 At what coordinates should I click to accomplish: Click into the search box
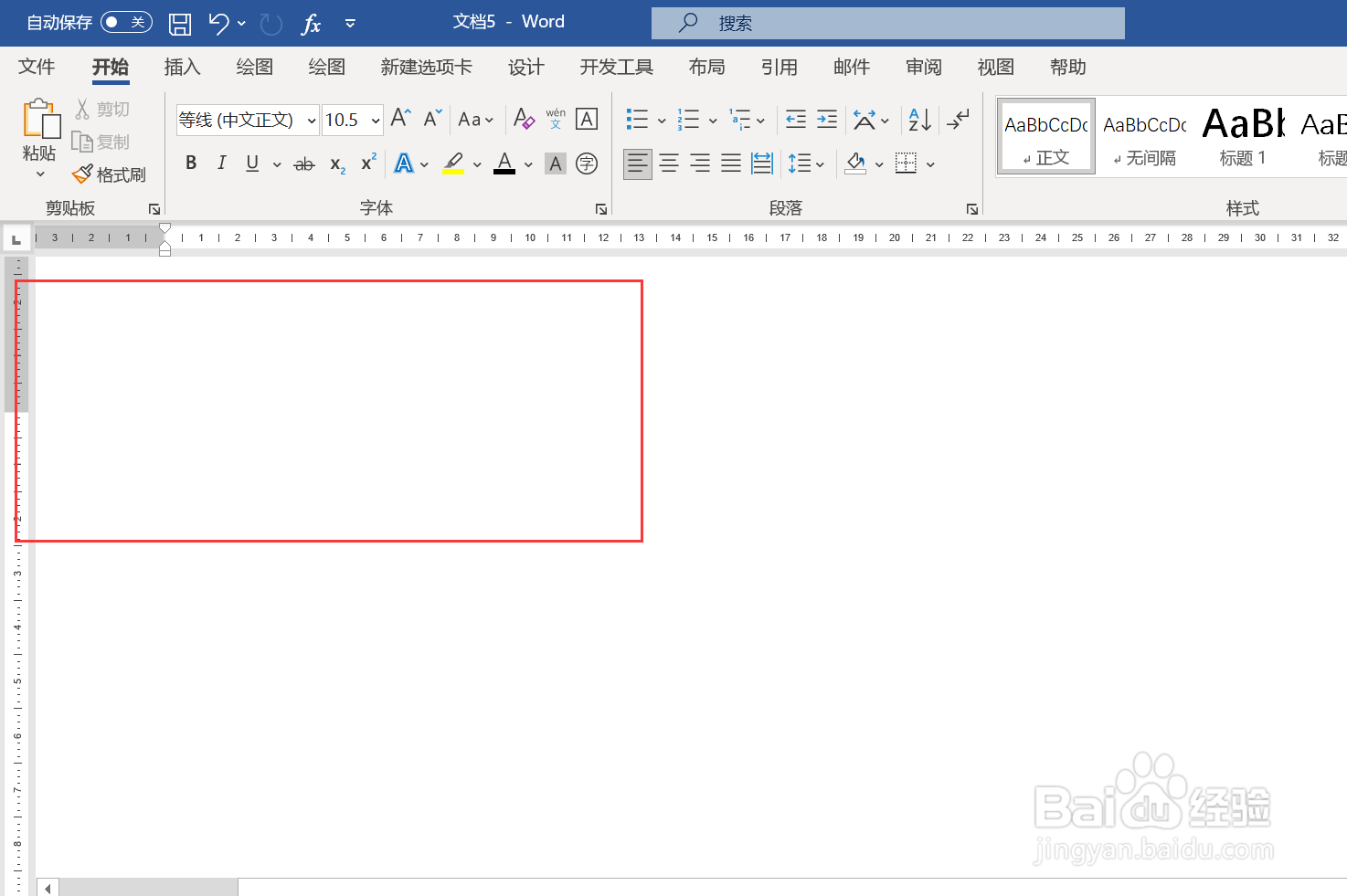tap(888, 23)
